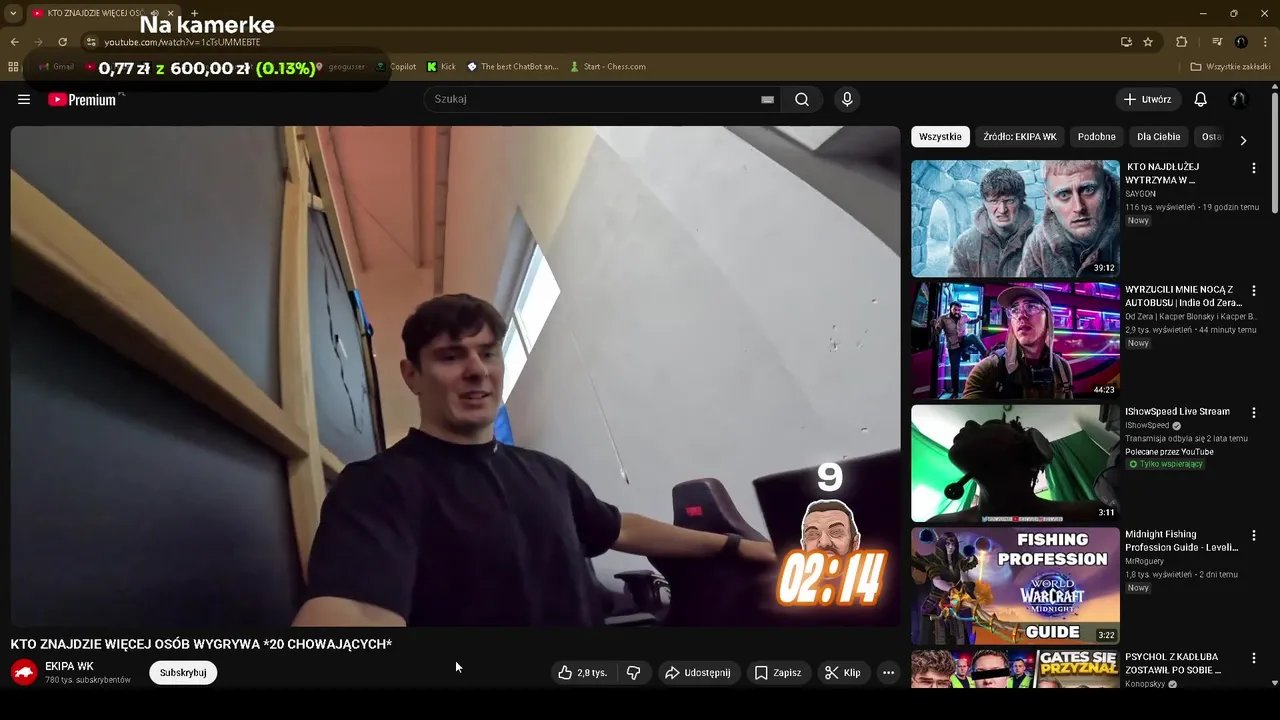The width and height of the screenshot is (1280, 720).
Task: Like the video with thumbs up
Action: (583, 673)
